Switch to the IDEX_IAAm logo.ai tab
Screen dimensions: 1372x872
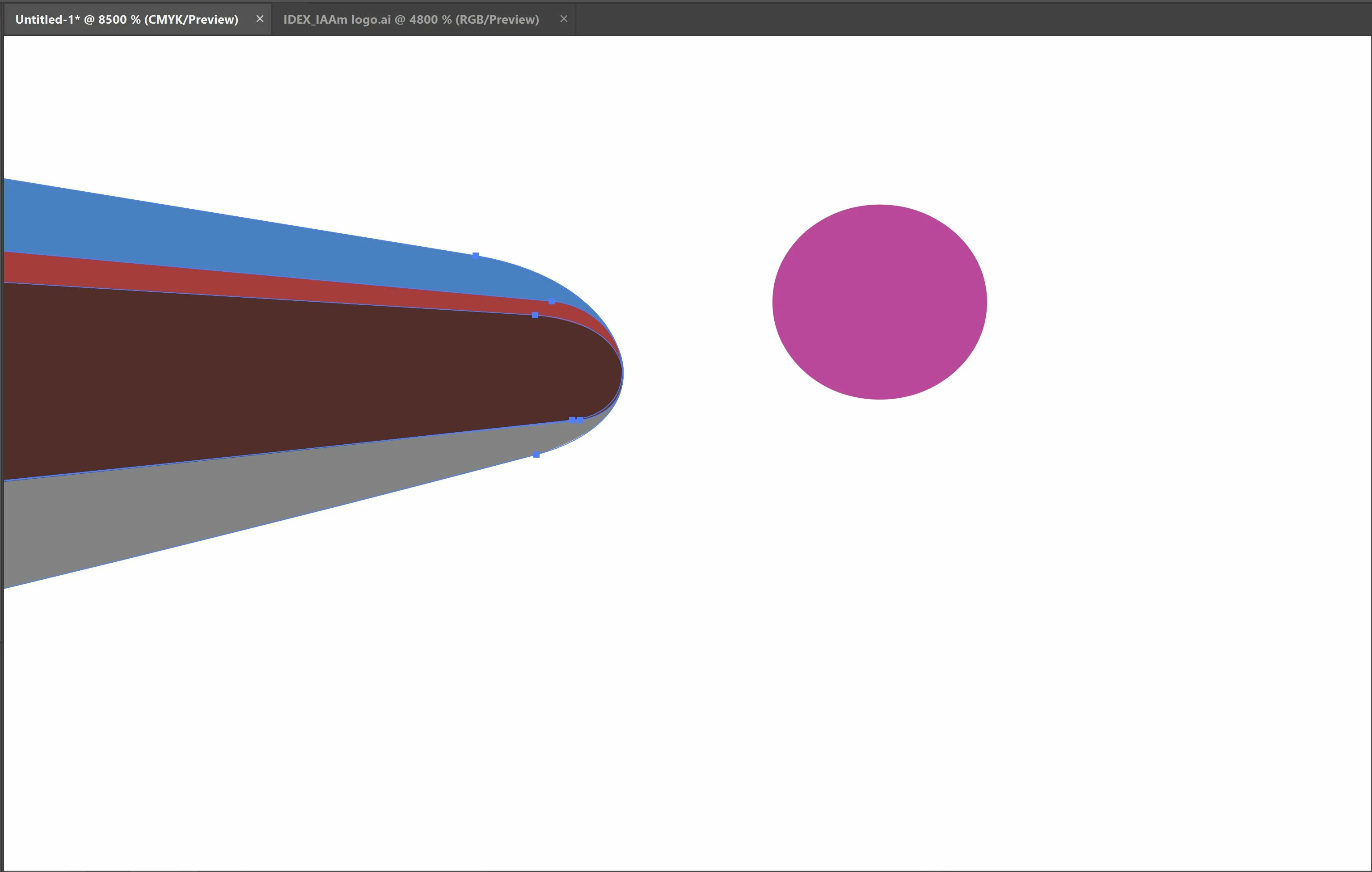(411, 19)
